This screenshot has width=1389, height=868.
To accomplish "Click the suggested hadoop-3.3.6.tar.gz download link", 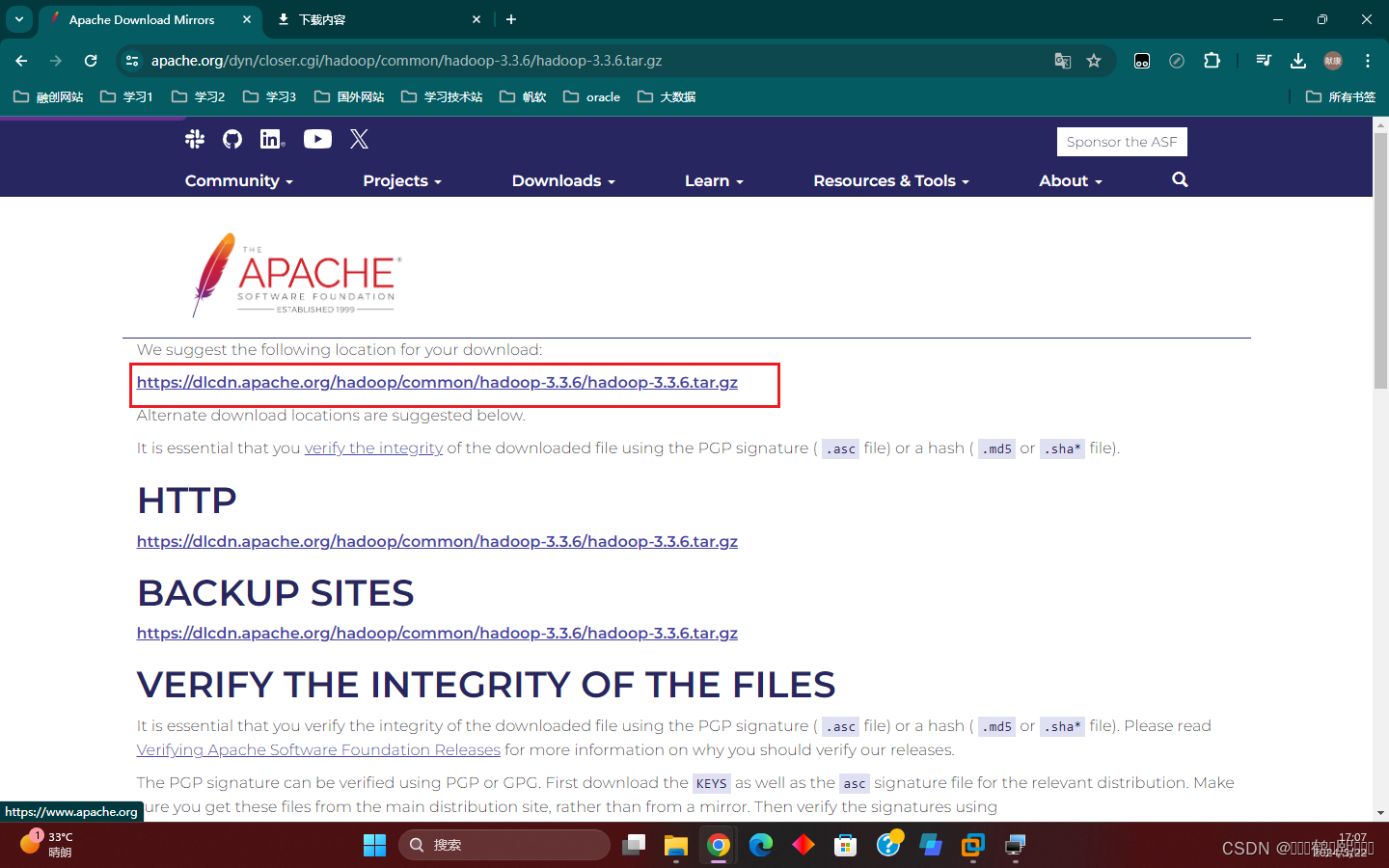I will click(x=437, y=382).
